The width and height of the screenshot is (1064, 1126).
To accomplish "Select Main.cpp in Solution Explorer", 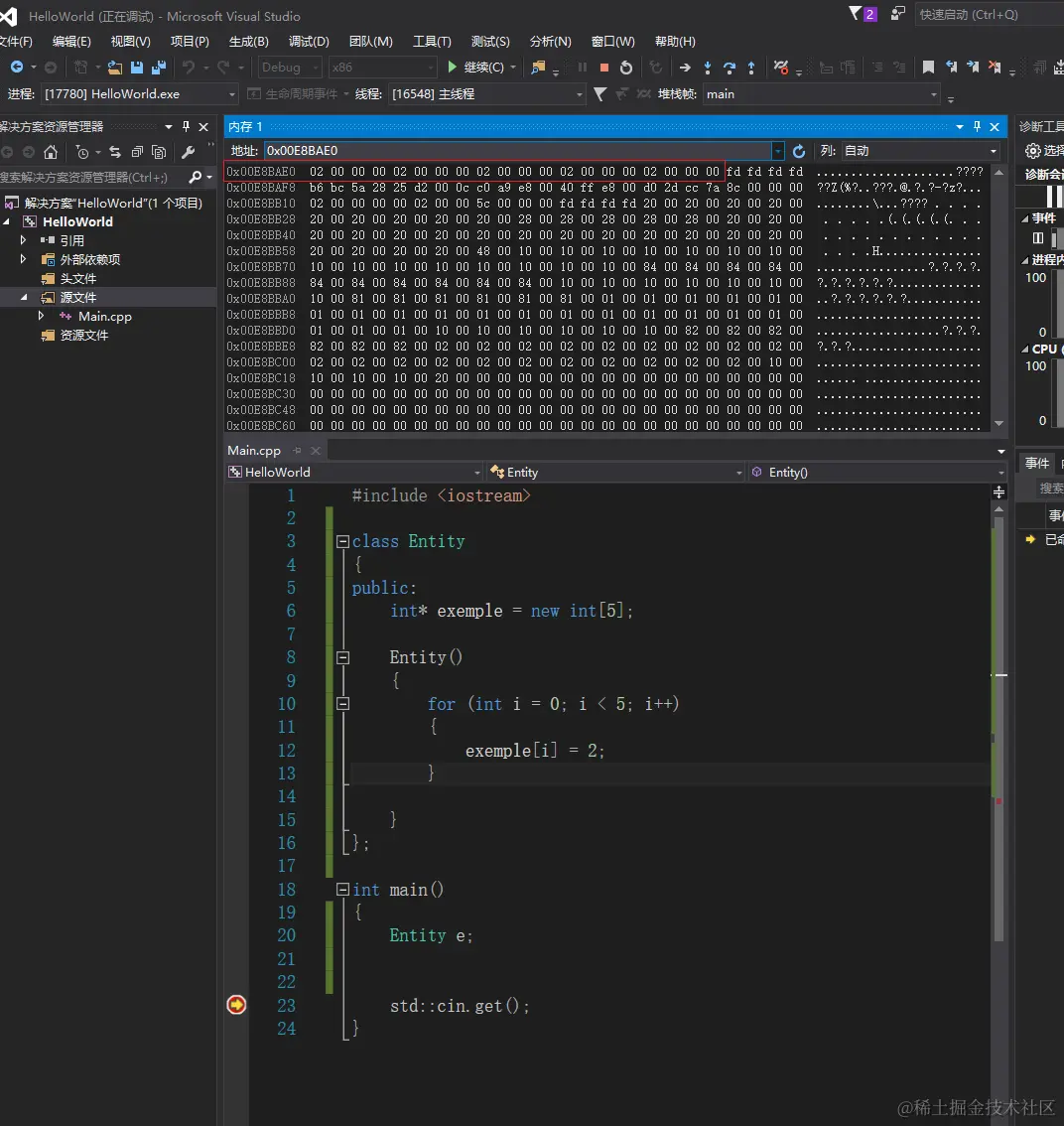I will point(104,317).
